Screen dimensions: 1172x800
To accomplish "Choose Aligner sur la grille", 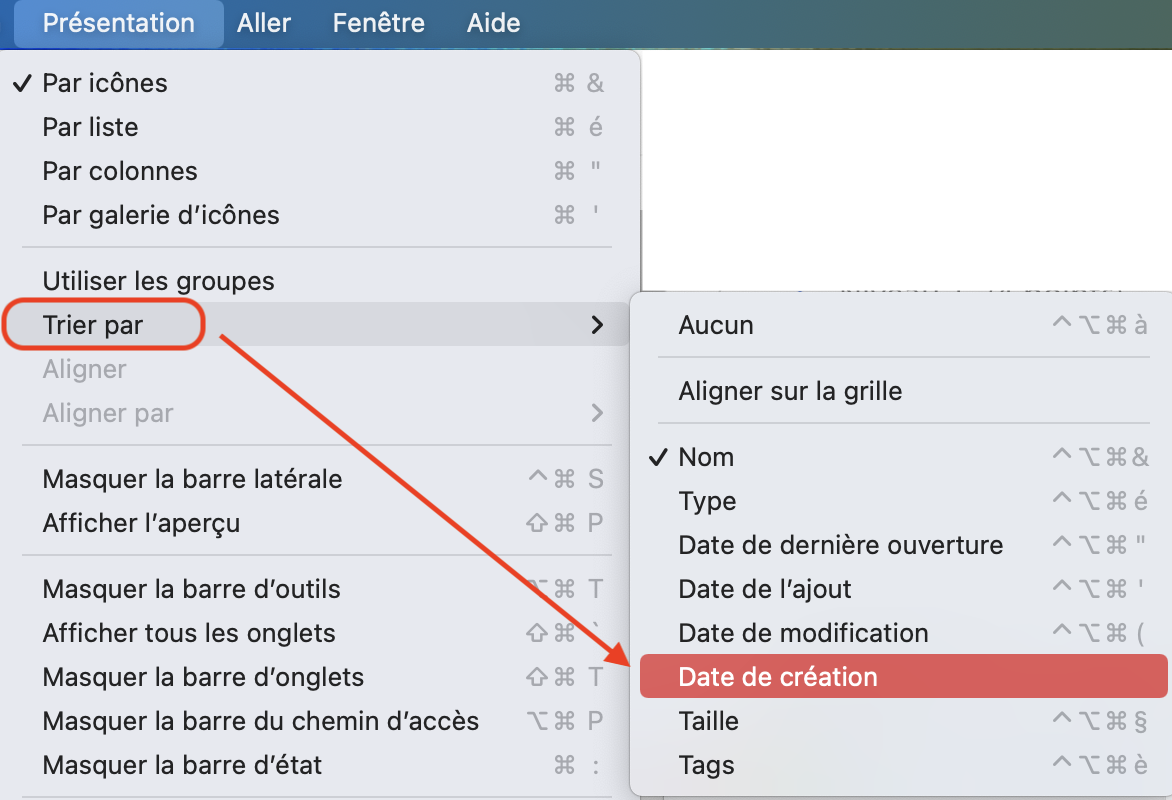I will coord(790,391).
